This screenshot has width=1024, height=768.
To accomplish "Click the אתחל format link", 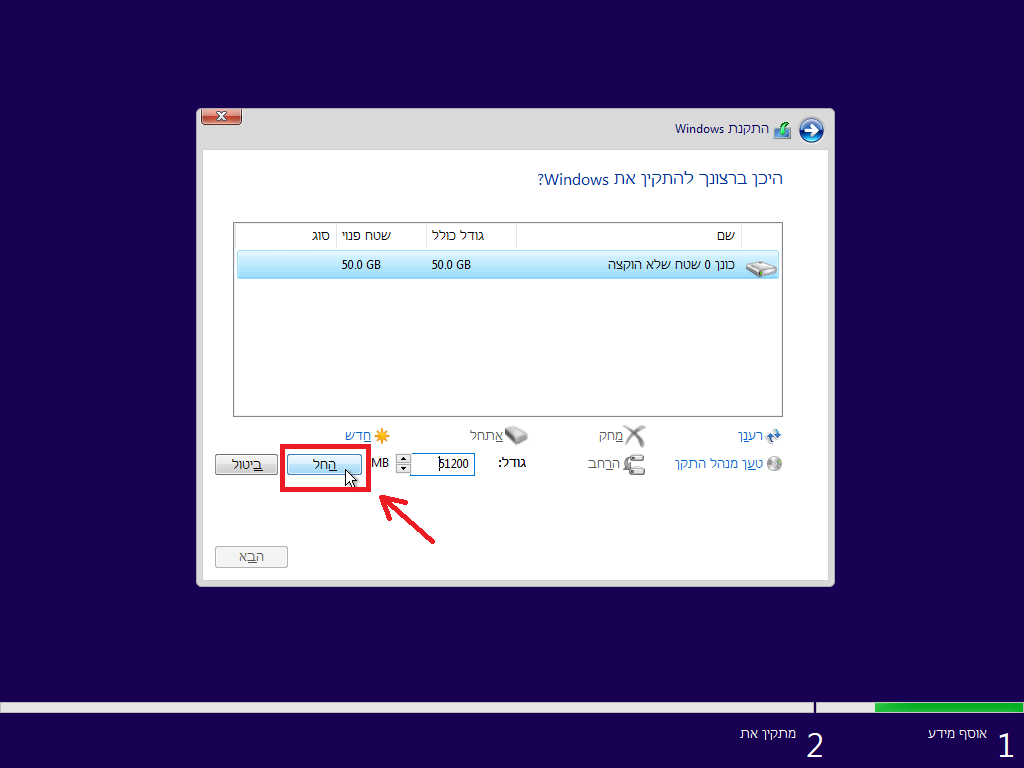I will coord(487,436).
